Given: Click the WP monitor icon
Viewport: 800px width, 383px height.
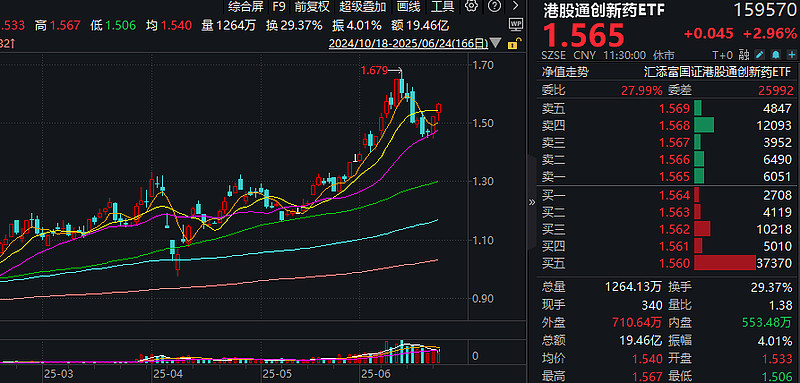Looking at the screenshot, I should pyautogui.click(x=516, y=24).
